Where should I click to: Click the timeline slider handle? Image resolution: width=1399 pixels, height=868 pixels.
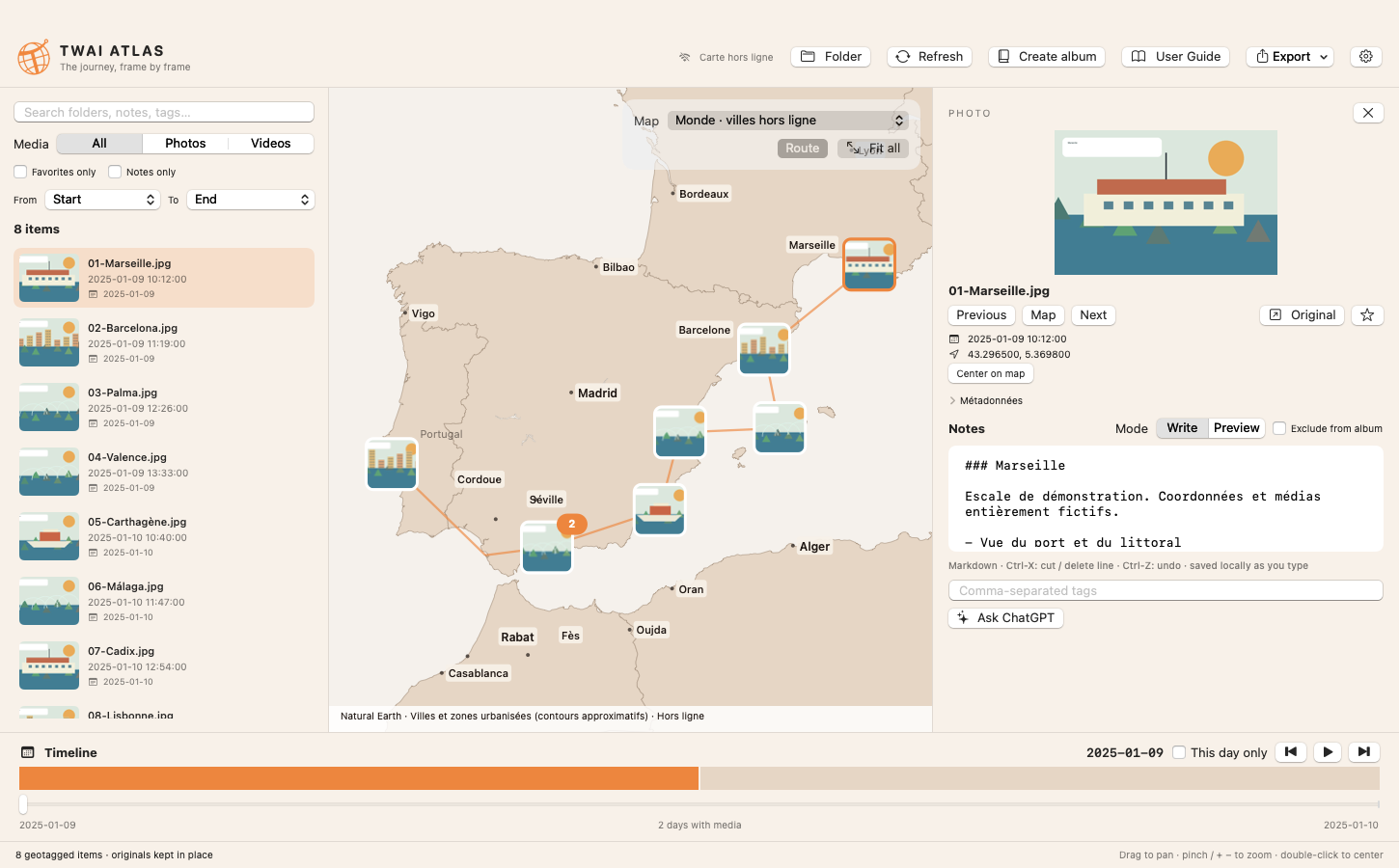tap(23, 803)
